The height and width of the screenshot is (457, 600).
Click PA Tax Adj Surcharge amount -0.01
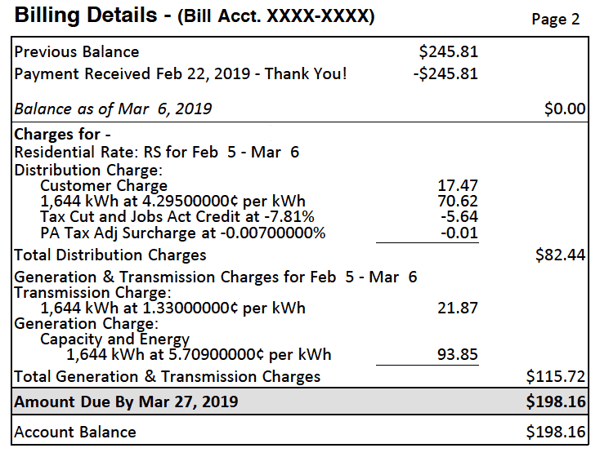457,233
